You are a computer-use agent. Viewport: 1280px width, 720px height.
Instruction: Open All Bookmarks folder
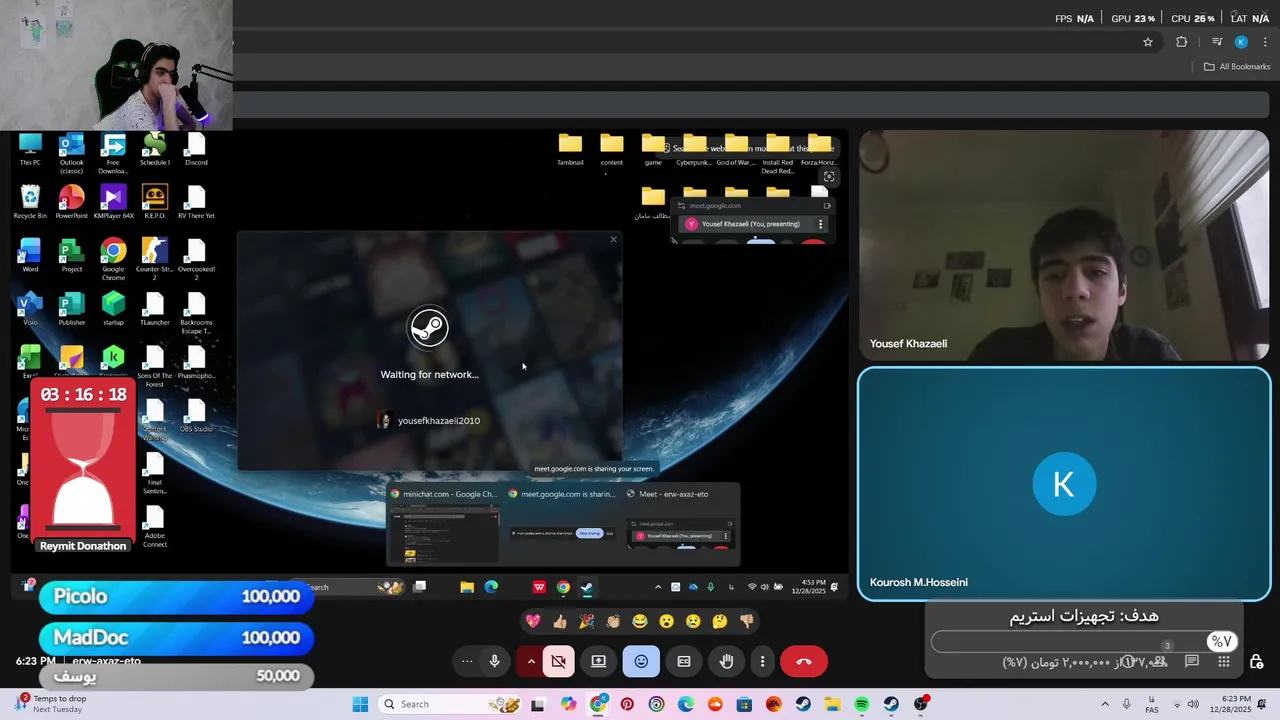pyautogui.click(x=1237, y=67)
